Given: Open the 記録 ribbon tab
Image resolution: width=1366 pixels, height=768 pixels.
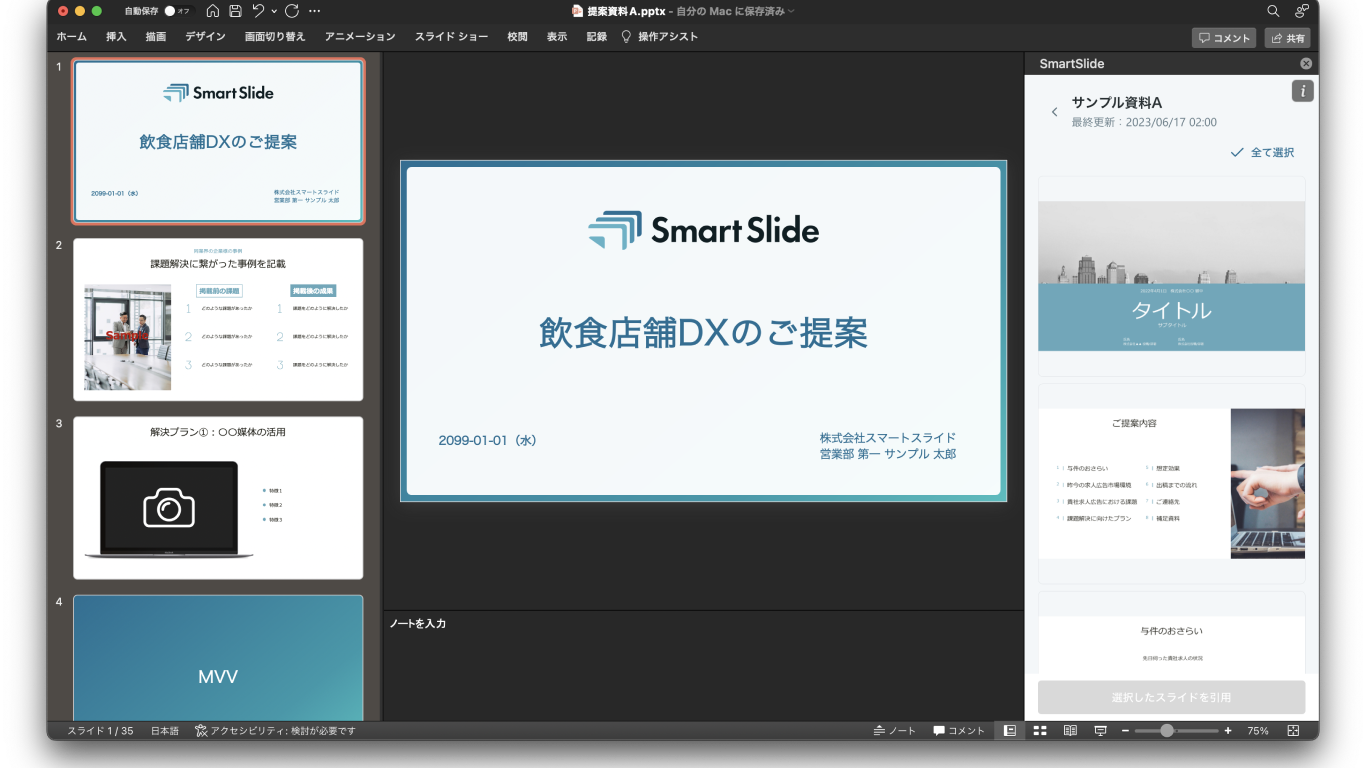Looking at the screenshot, I should pyautogui.click(x=597, y=37).
